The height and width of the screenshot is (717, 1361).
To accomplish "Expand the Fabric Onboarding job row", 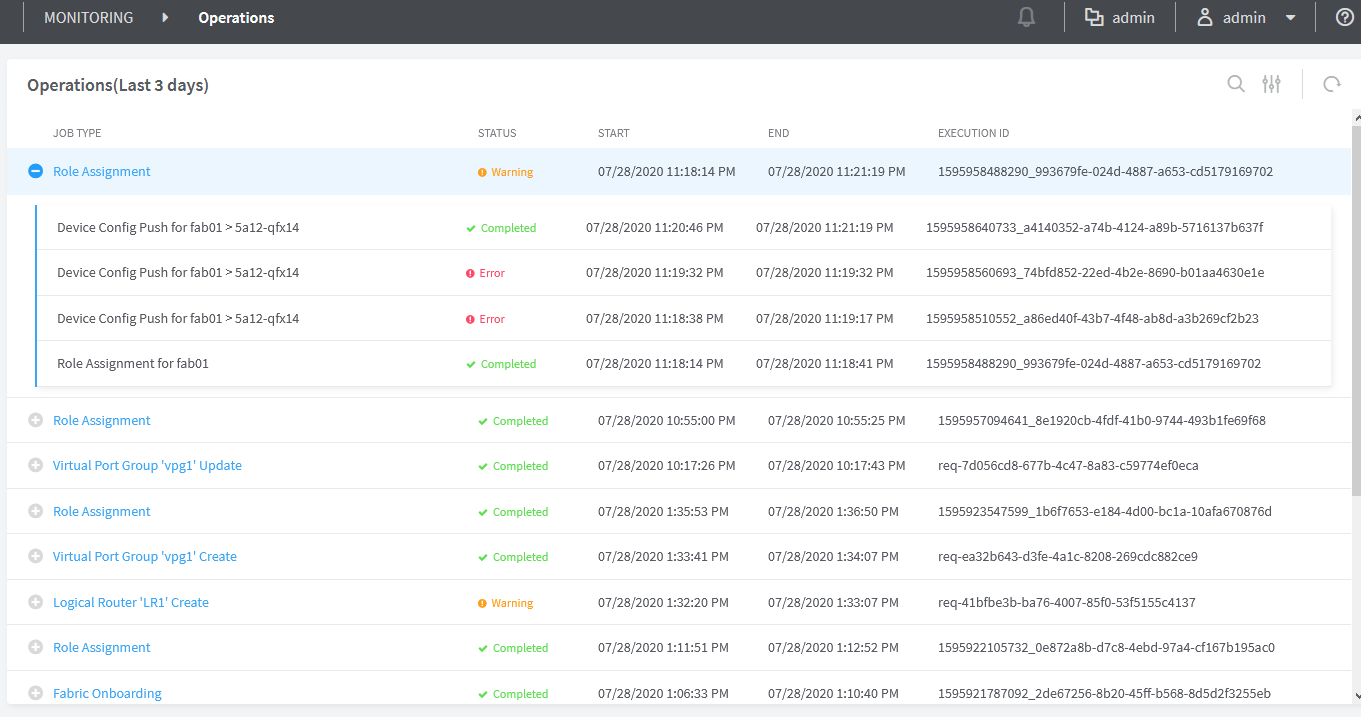I will [35, 693].
